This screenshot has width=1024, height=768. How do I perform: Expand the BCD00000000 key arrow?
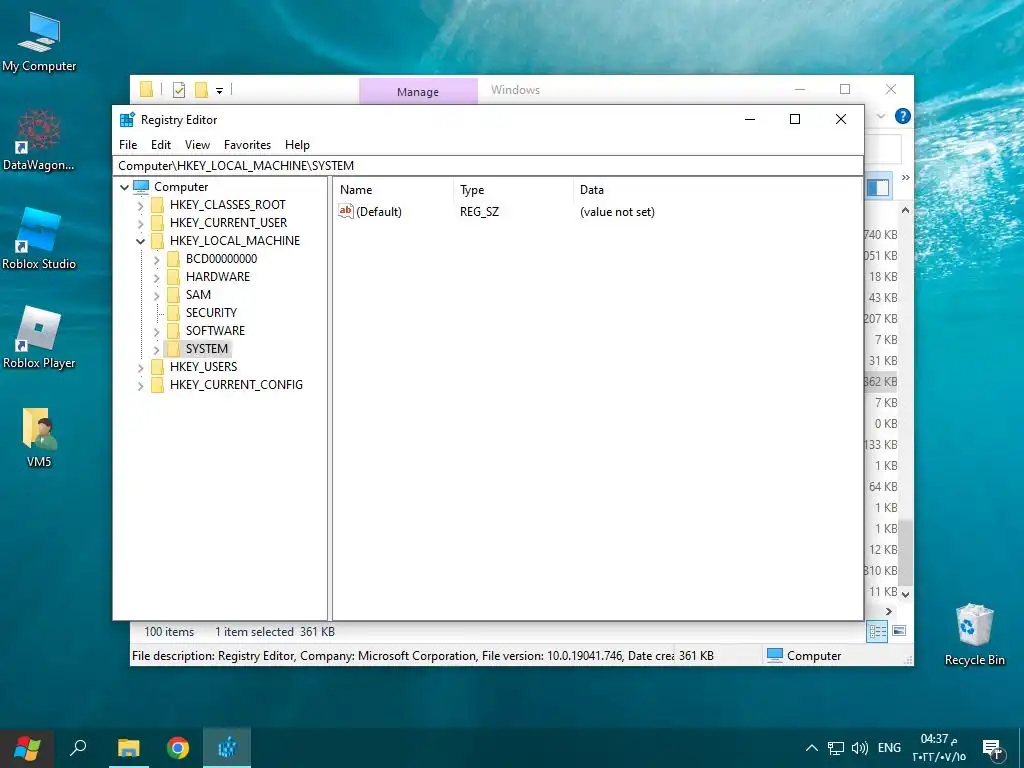pyautogui.click(x=157, y=260)
